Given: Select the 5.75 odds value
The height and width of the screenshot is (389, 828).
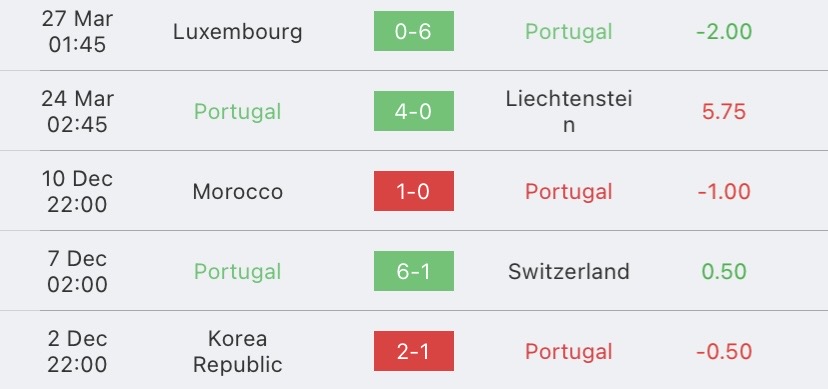Looking at the screenshot, I should [724, 111].
